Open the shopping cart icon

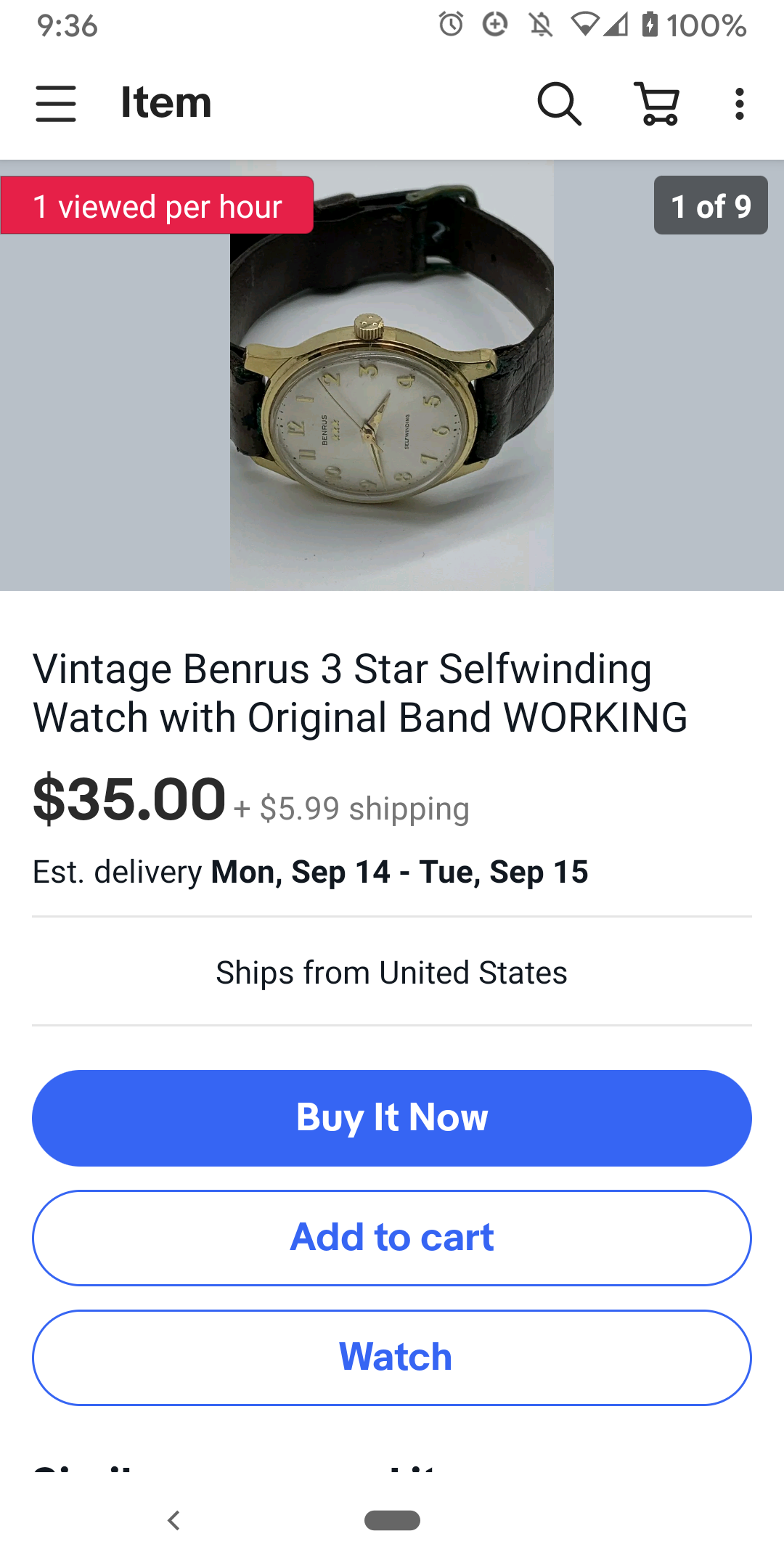[658, 103]
